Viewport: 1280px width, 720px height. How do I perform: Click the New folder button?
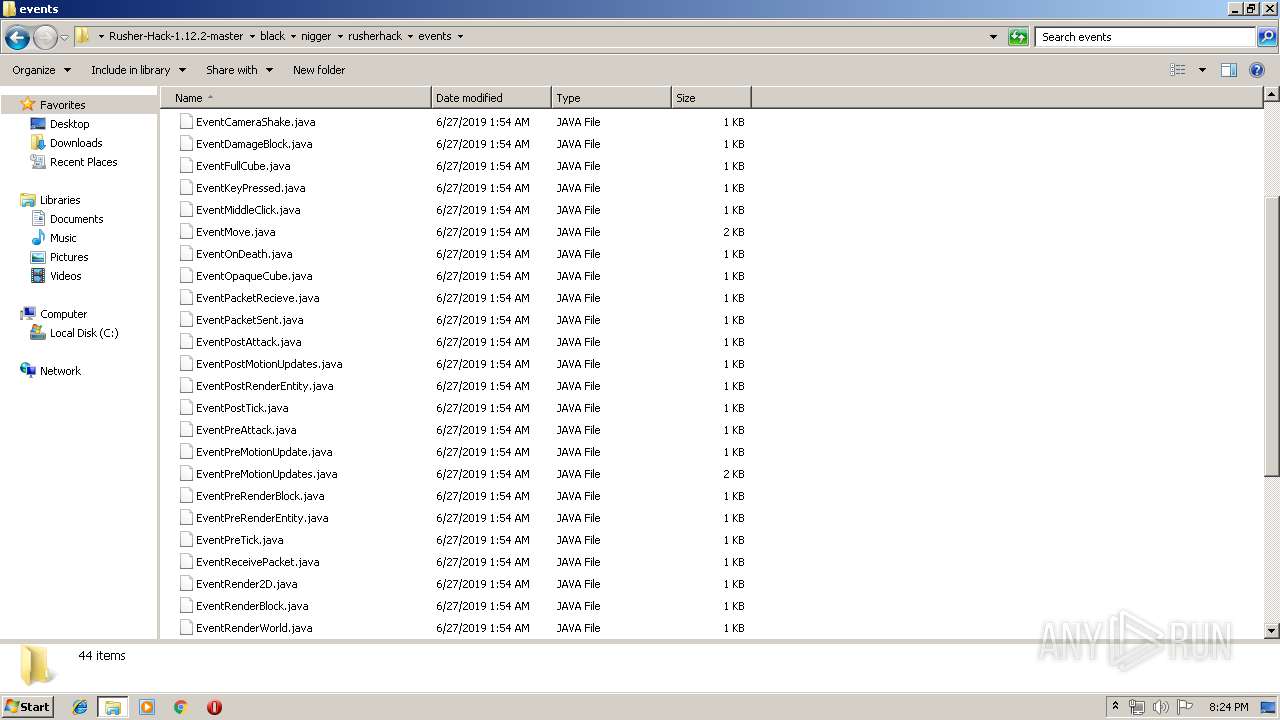pyautogui.click(x=319, y=70)
